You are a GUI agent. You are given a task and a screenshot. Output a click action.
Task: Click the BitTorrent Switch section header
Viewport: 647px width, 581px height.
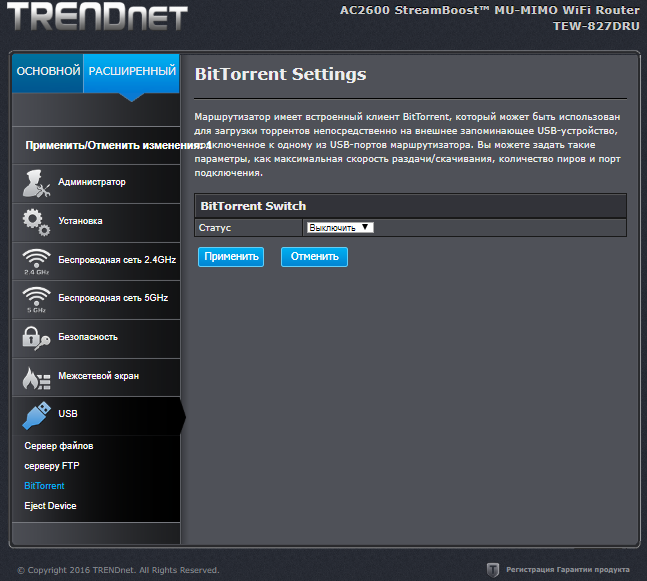pyautogui.click(x=410, y=206)
